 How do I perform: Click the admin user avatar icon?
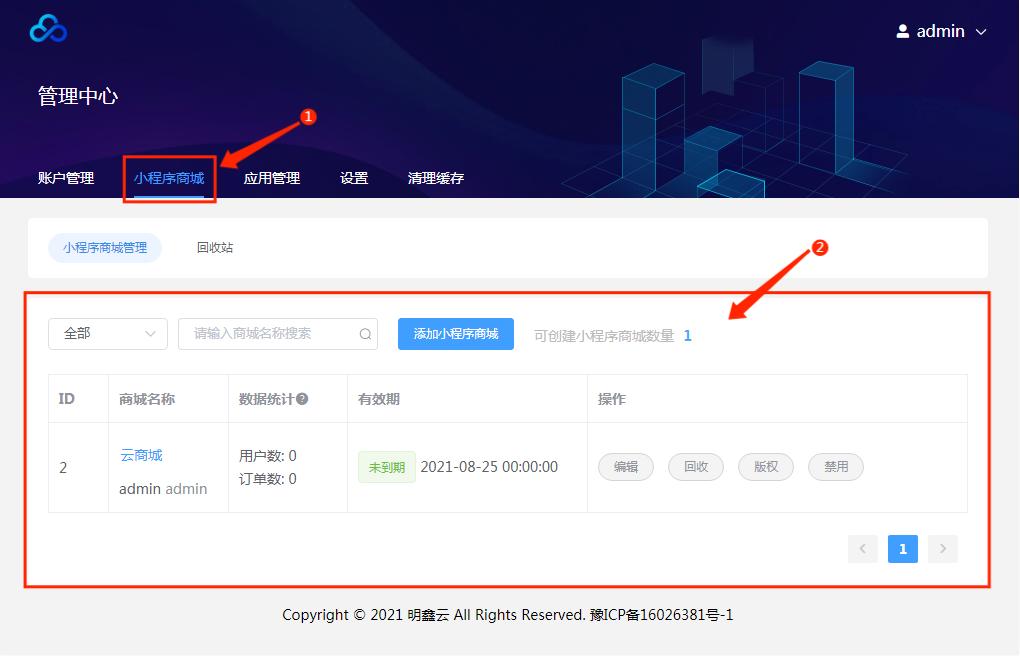[902, 31]
